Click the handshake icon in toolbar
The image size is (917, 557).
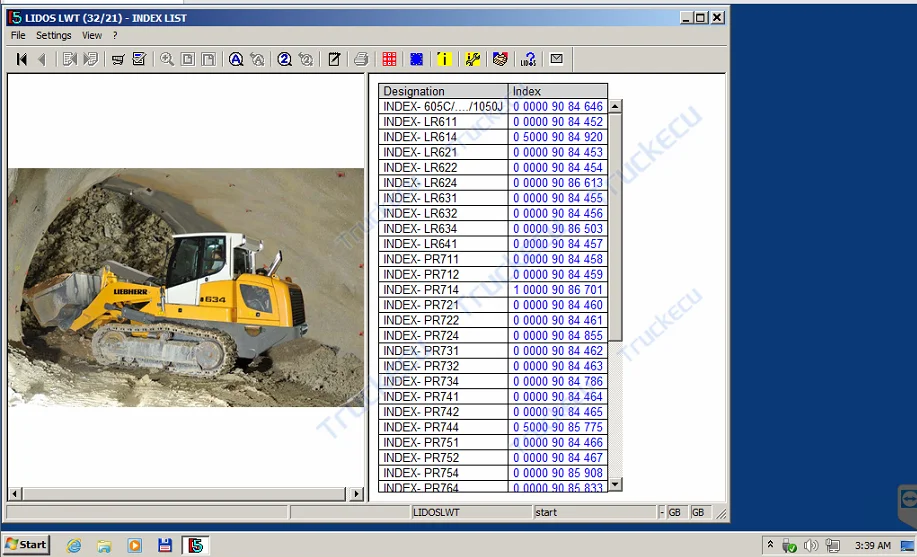click(500, 59)
